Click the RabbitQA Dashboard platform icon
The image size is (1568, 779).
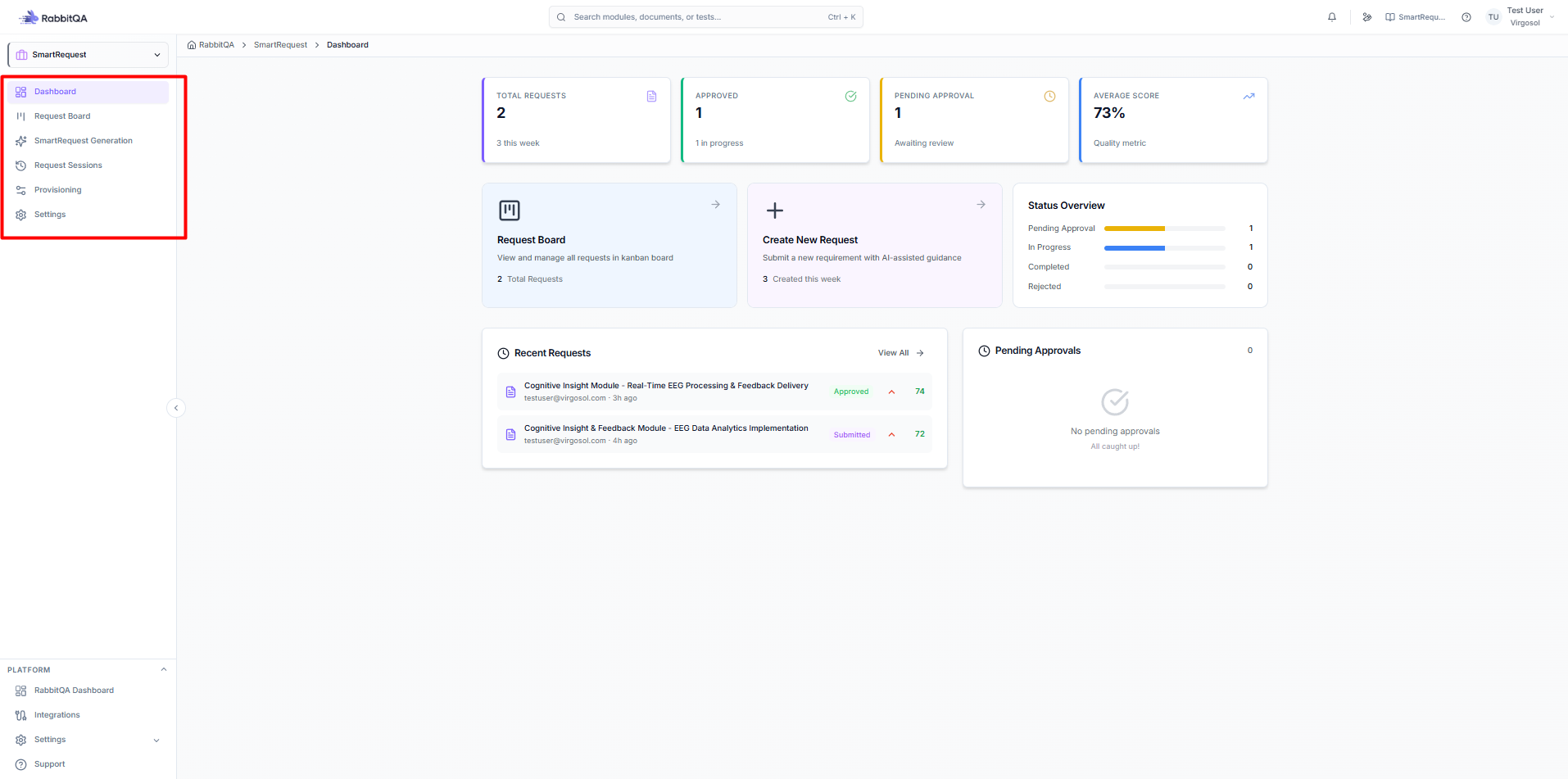point(21,691)
